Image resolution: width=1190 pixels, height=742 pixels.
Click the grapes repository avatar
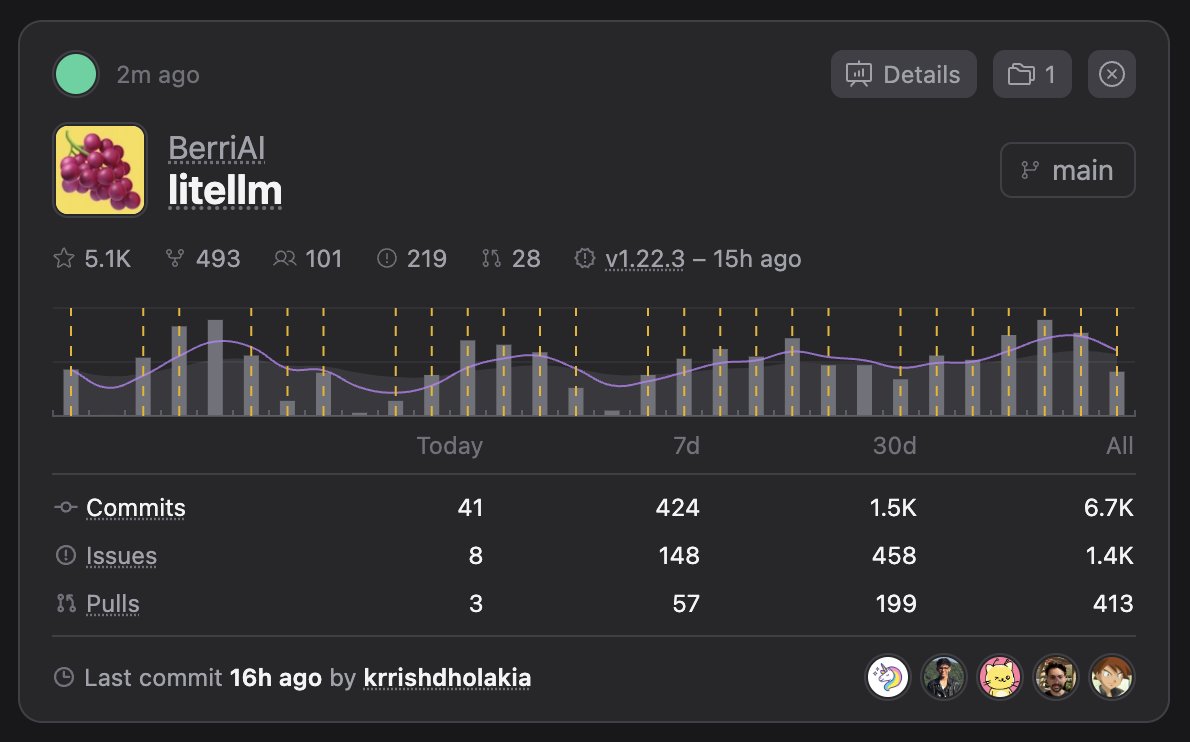(99, 170)
